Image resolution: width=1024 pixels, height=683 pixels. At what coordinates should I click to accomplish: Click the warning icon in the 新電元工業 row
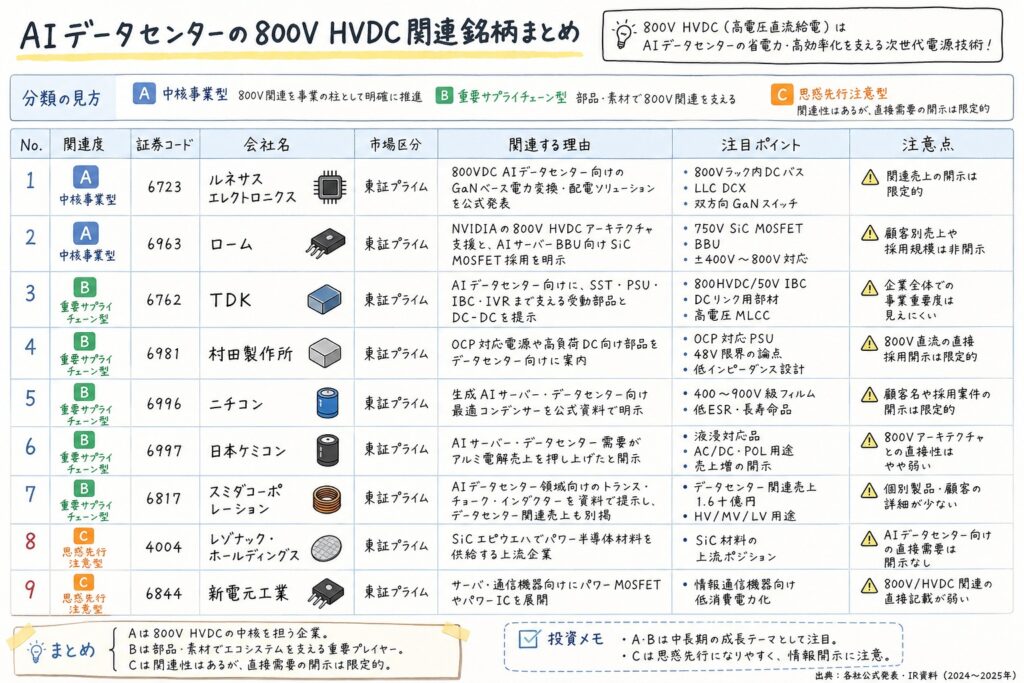[869, 586]
